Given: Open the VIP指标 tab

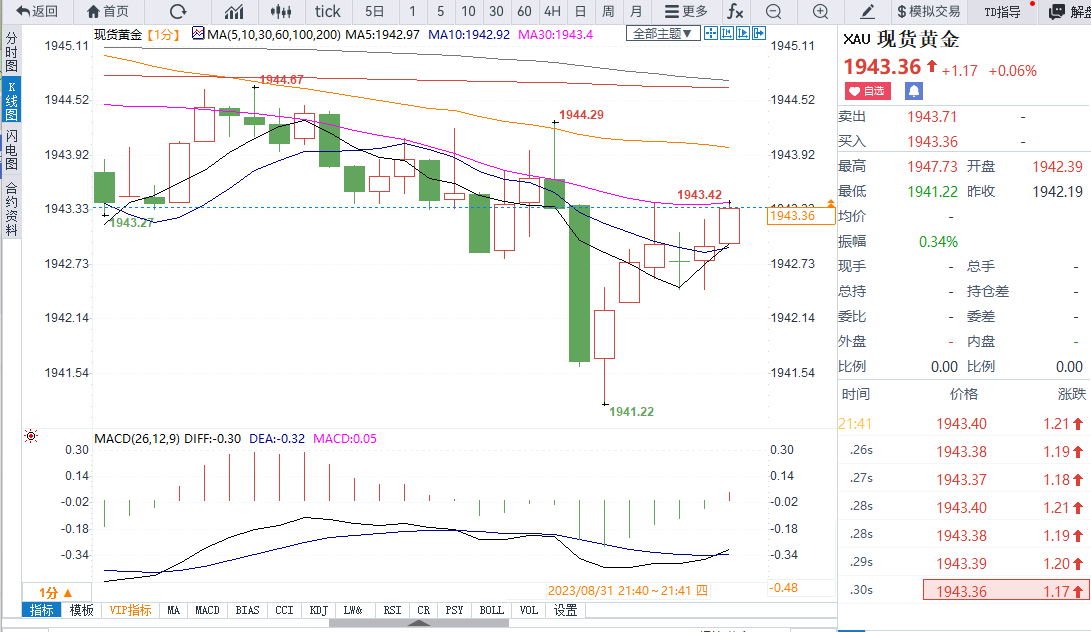Looking at the screenshot, I should (130, 610).
